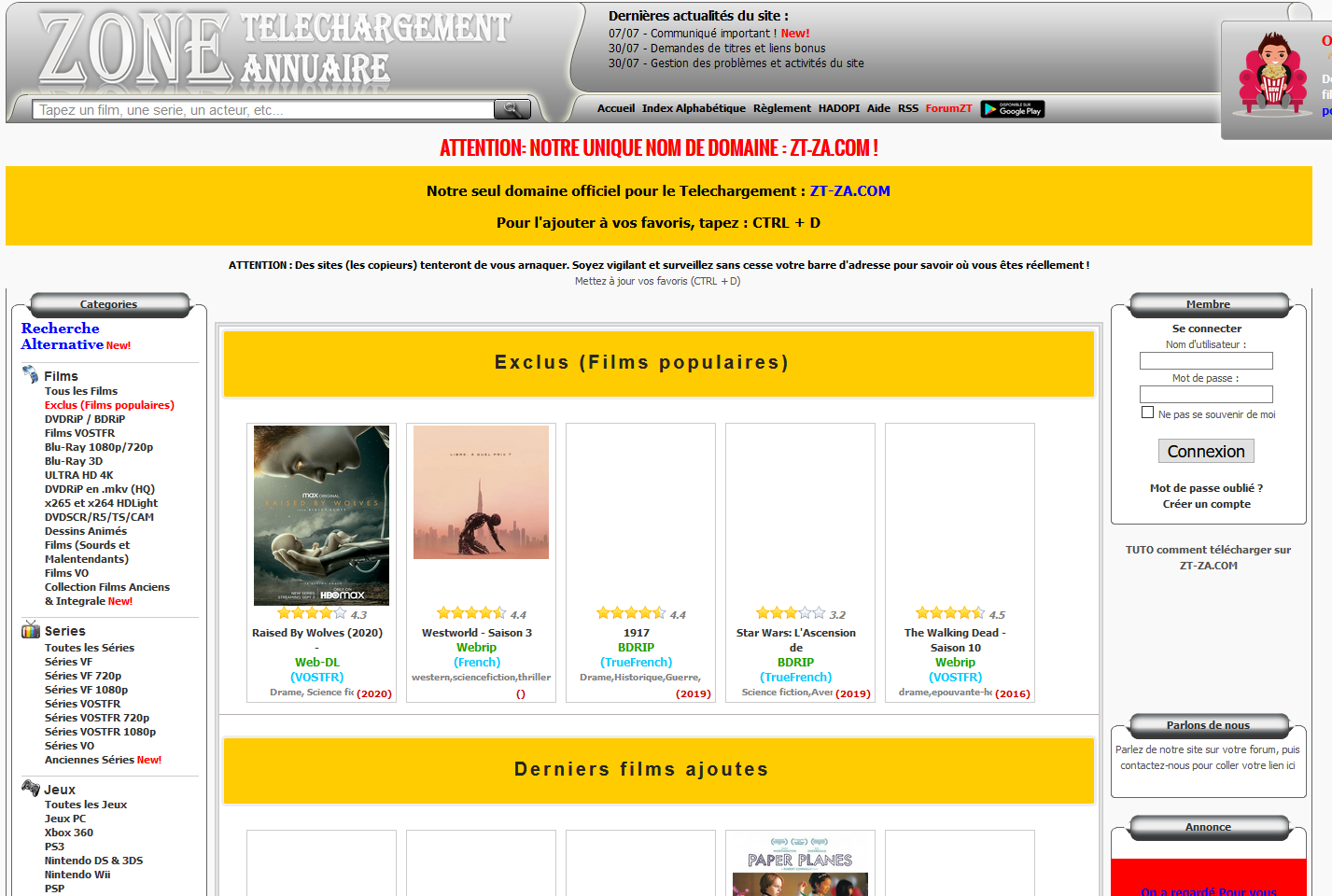Open "Raised By Wolves (2020)" title link
Image resolution: width=1332 pixels, height=896 pixels.
317,633
